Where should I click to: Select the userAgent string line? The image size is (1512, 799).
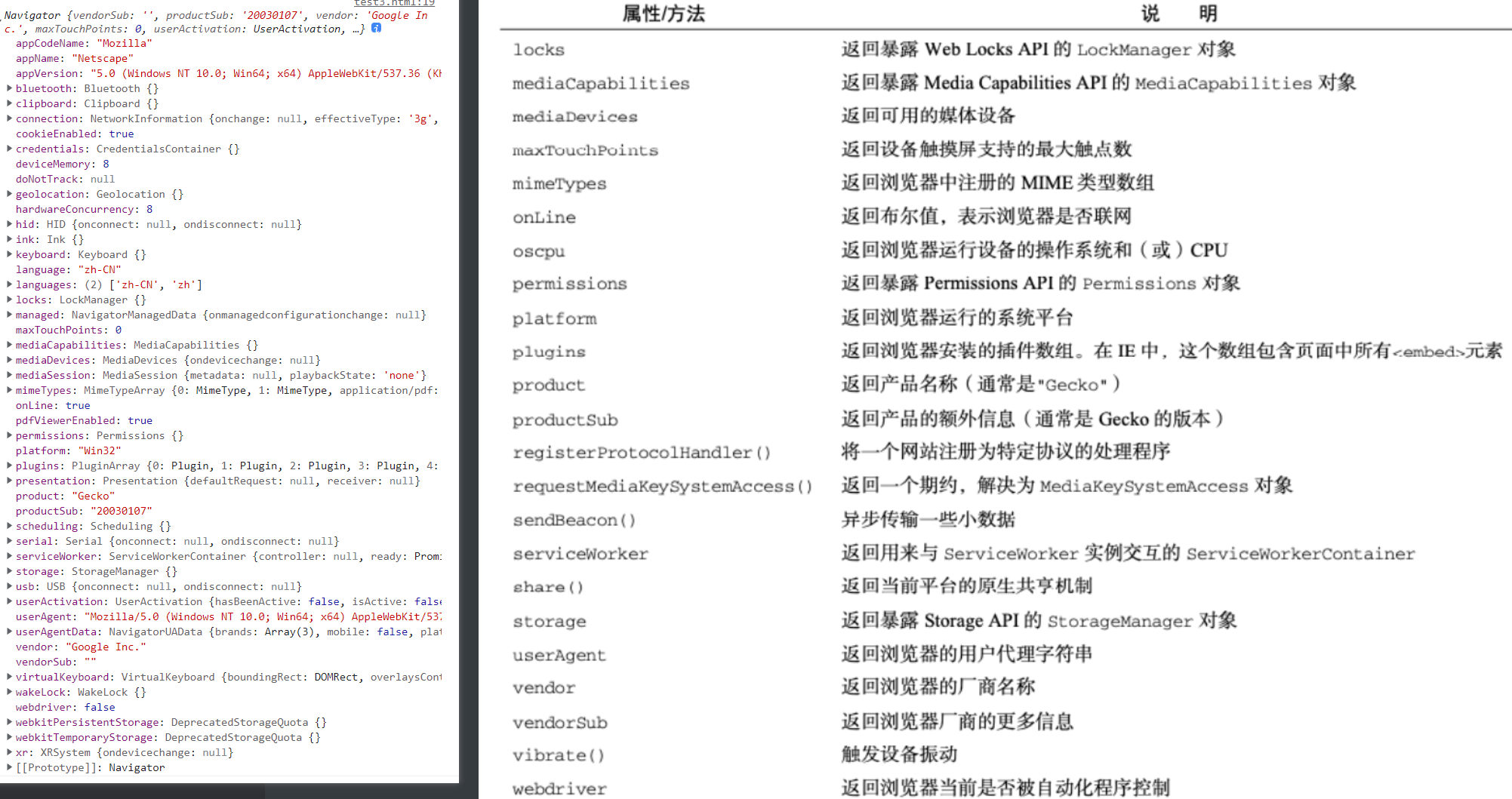pyautogui.click(x=229, y=616)
